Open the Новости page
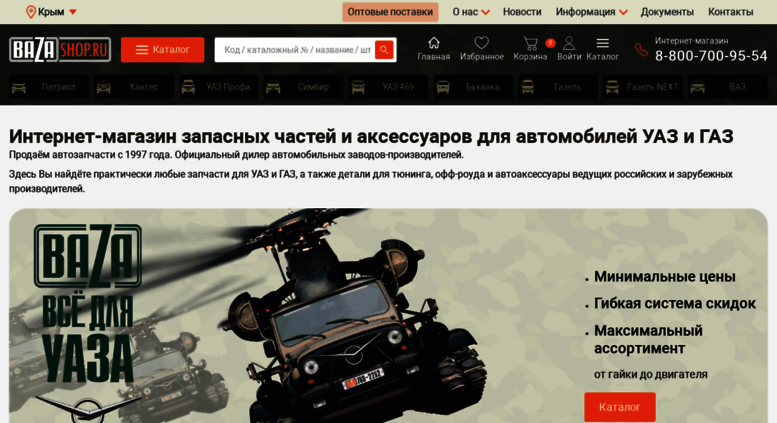The image size is (777, 423). (522, 12)
